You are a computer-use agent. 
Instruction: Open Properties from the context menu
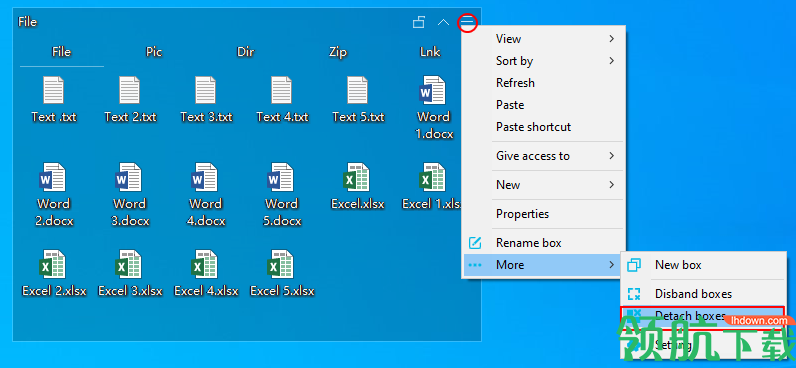[x=543, y=214]
